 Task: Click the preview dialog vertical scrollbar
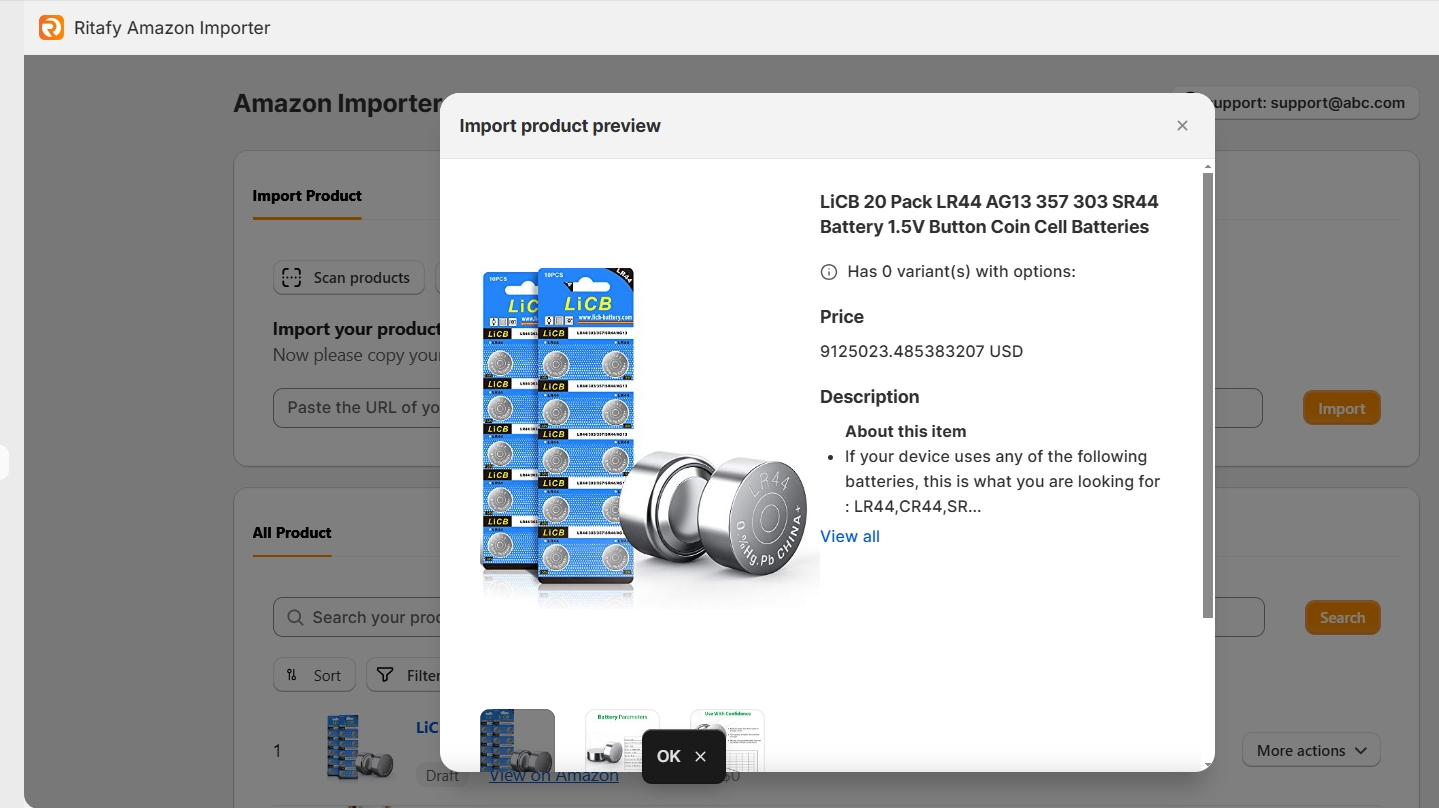click(1207, 400)
